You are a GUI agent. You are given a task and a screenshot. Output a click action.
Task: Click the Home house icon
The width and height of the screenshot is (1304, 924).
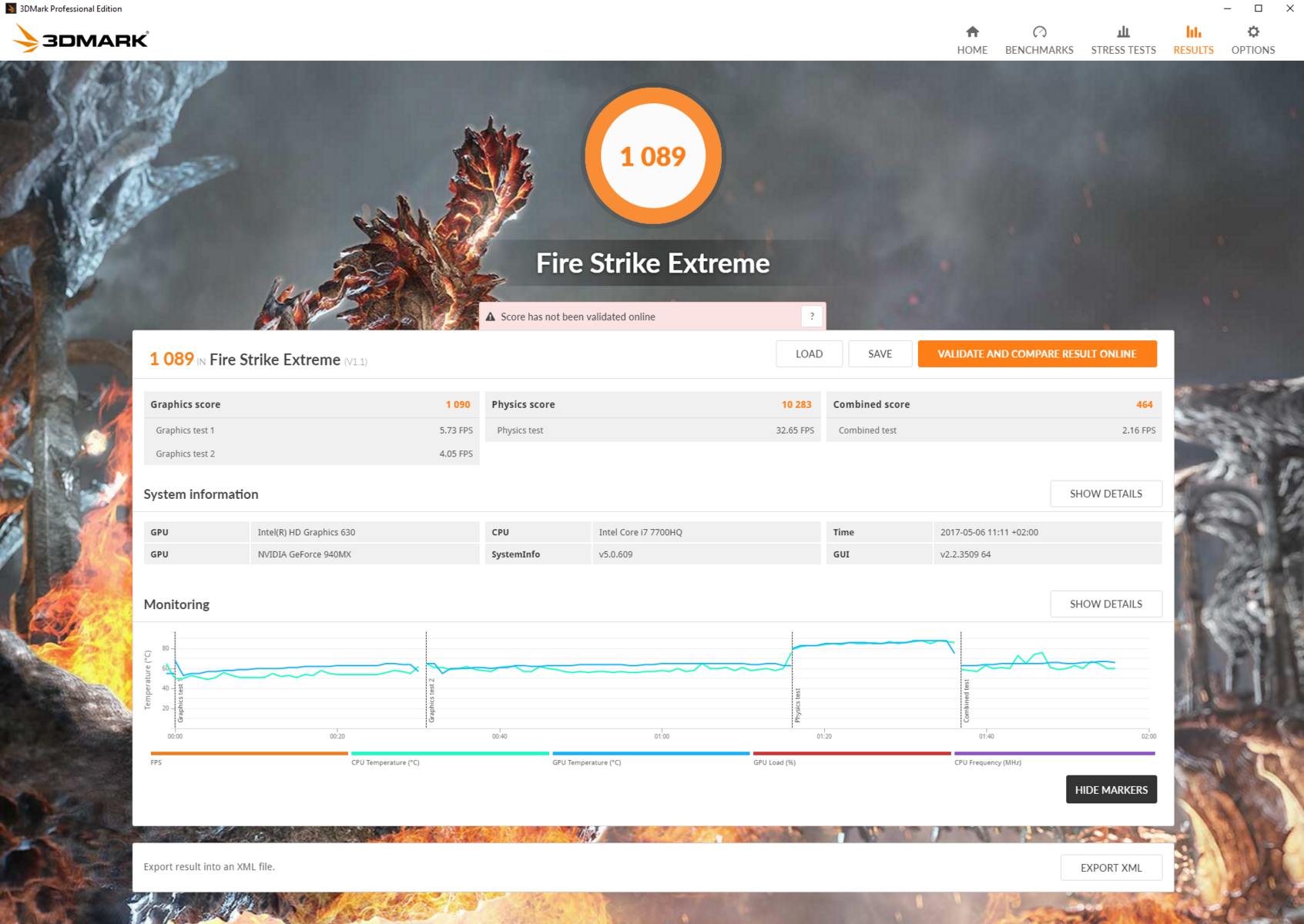click(x=972, y=32)
